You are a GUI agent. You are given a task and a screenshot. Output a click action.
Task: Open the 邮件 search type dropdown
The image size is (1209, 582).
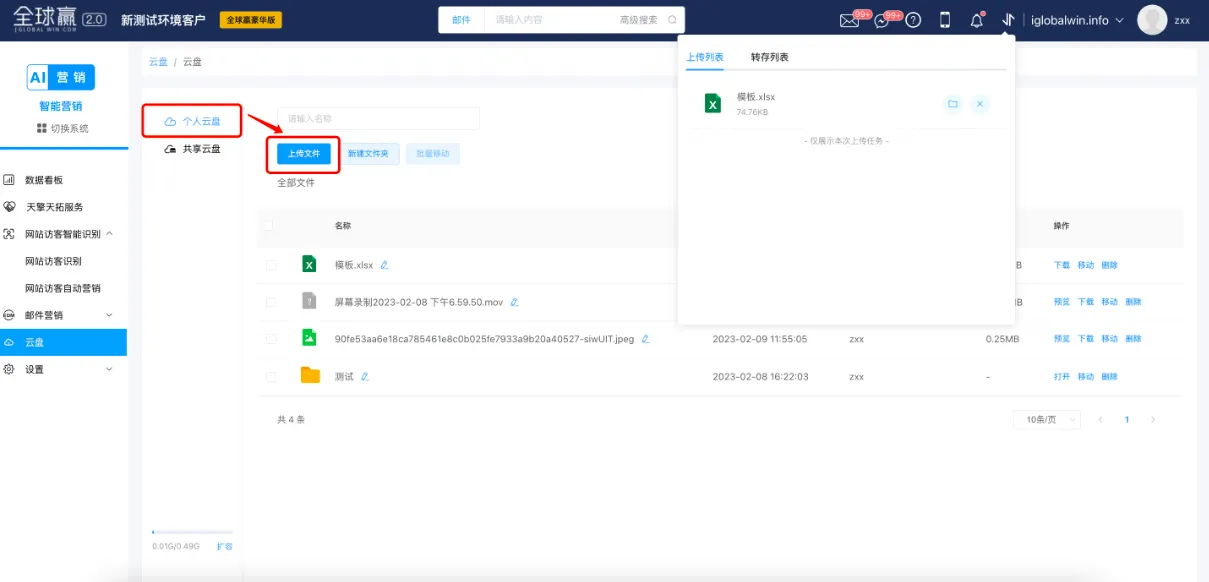[461, 20]
